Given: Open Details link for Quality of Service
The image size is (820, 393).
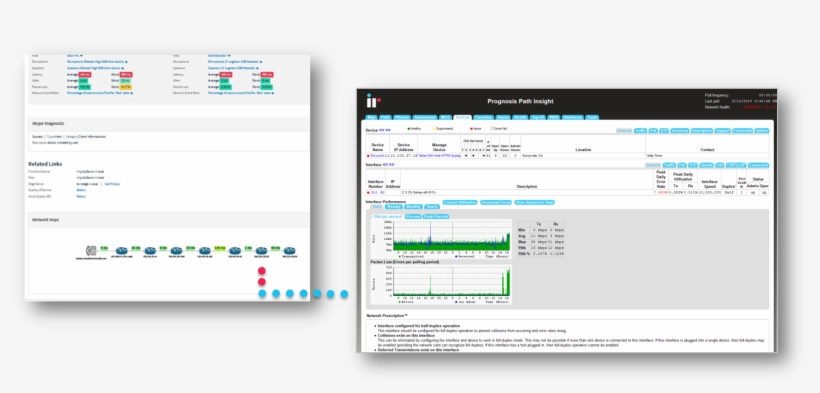Looking at the screenshot, I should [81, 190].
